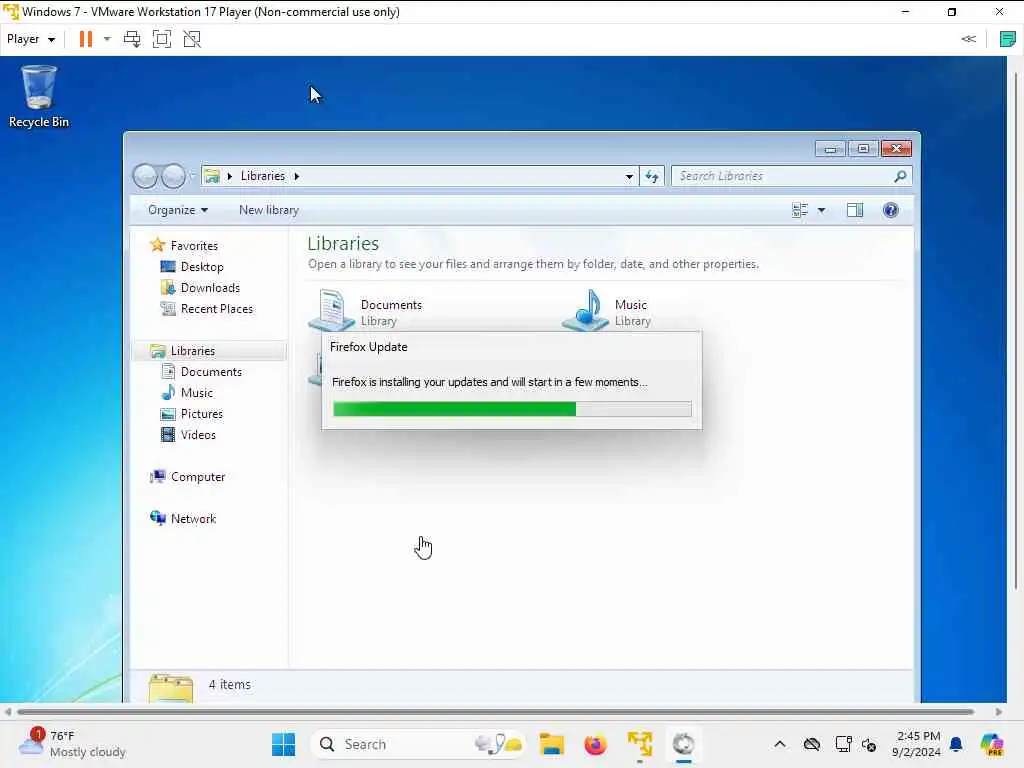The image size is (1024, 768).
Task: Open VMware notes/messages green icon
Action: tap(1008, 39)
